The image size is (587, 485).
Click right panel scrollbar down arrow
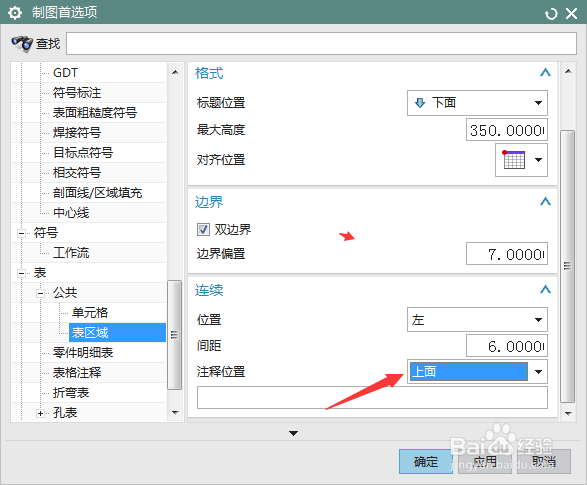pos(568,413)
